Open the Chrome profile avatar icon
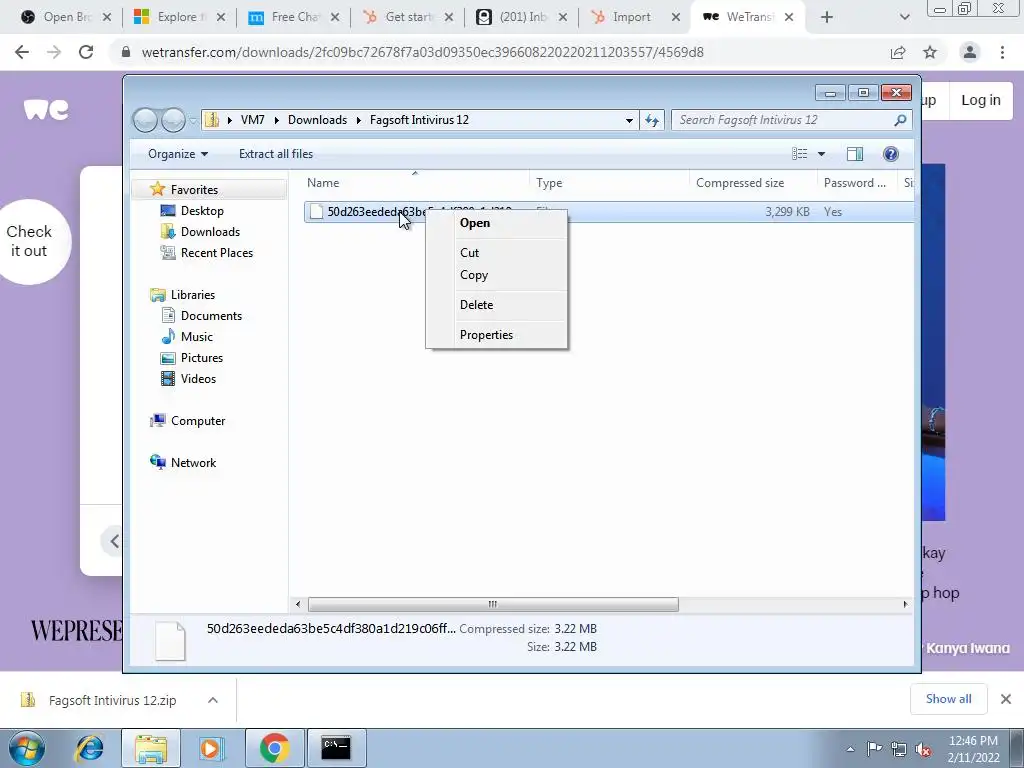Image resolution: width=1024 pixels, height=768 pixels. [x=970, y=52]
